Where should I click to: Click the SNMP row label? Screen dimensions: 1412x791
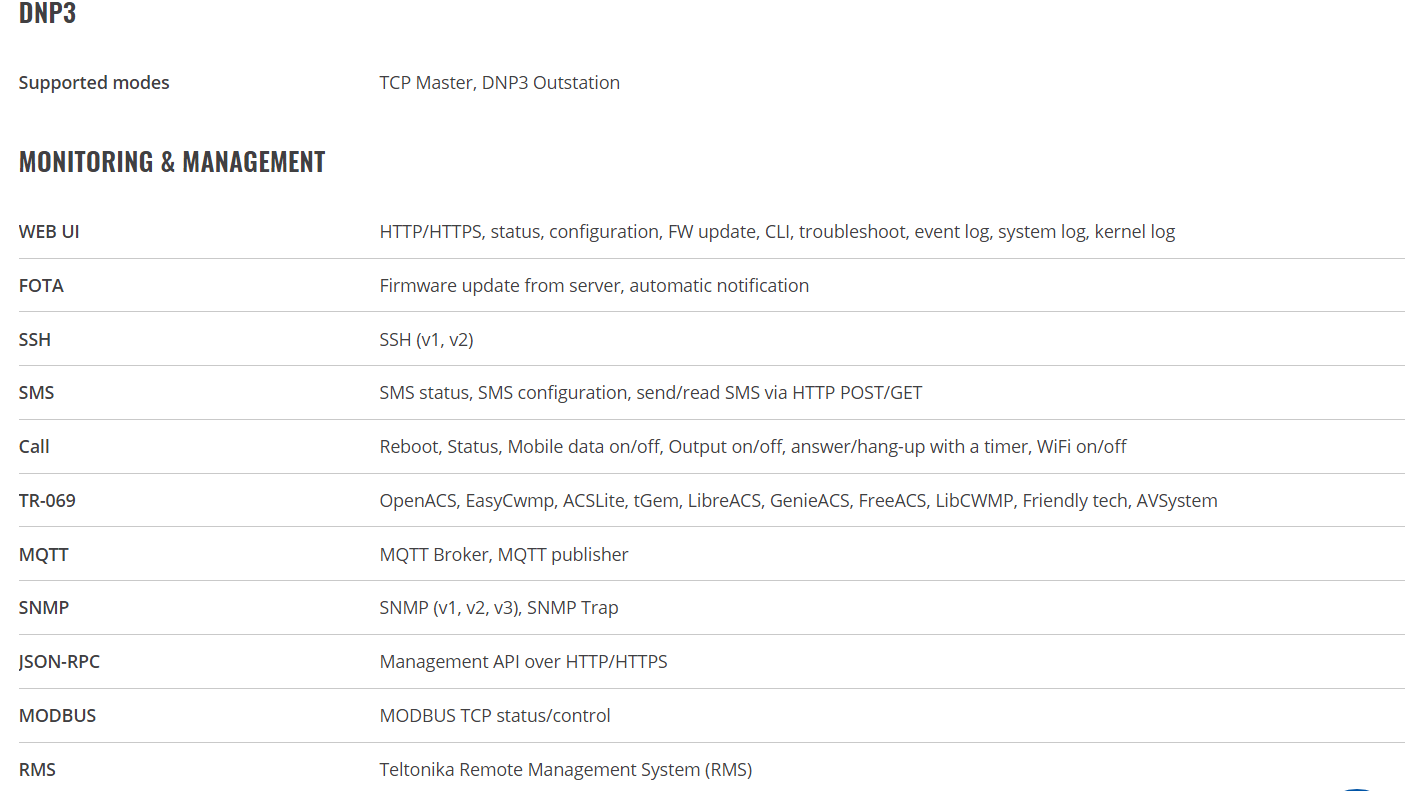pos(44,608)
